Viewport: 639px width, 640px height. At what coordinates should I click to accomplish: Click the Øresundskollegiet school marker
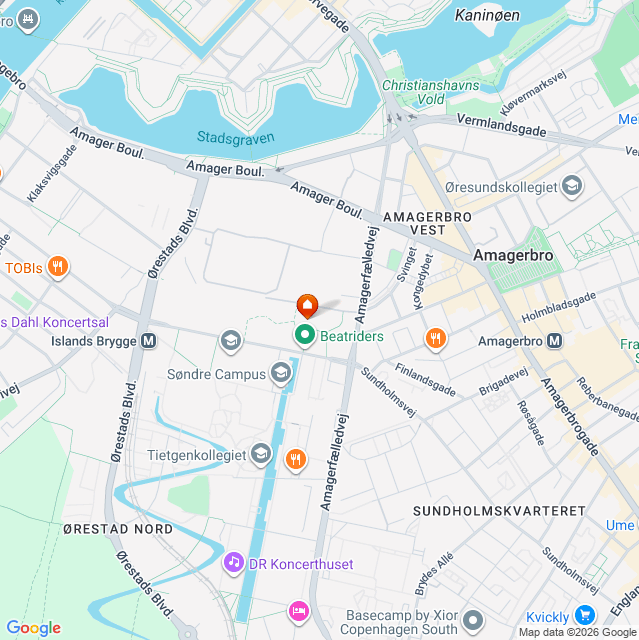(572, 187)
